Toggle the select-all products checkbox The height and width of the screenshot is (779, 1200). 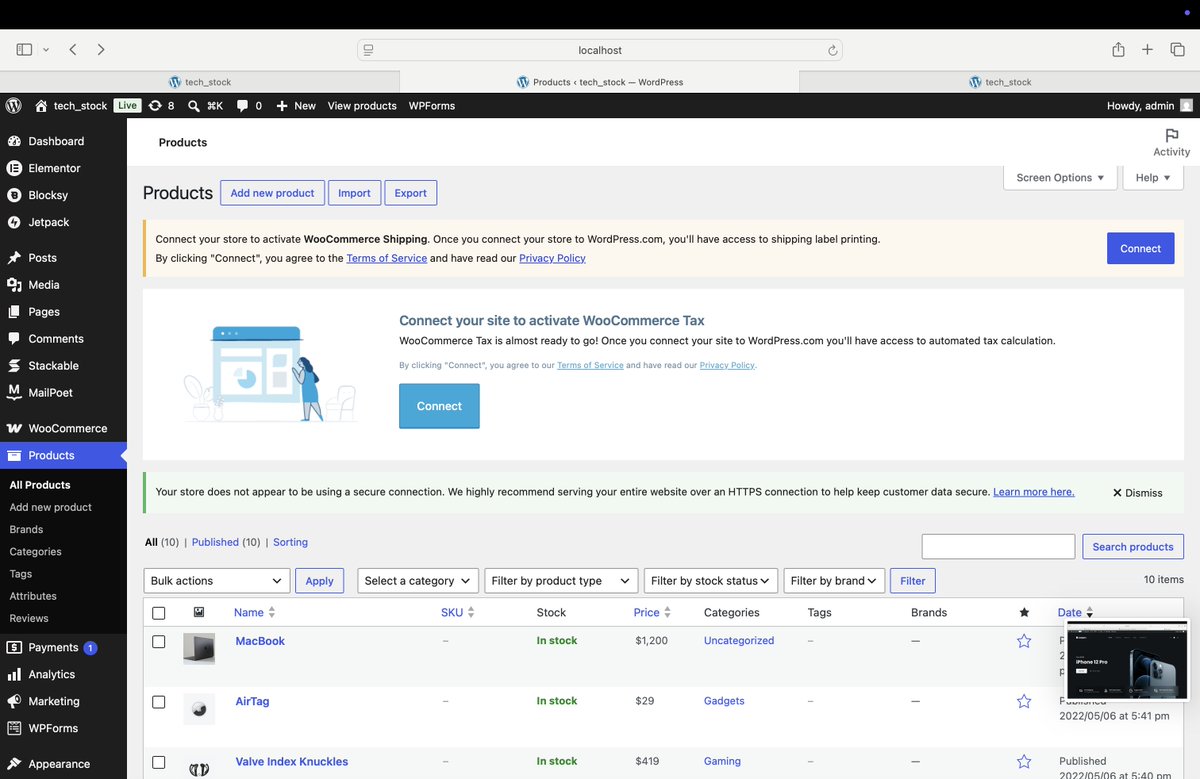(x=158, y=613)
